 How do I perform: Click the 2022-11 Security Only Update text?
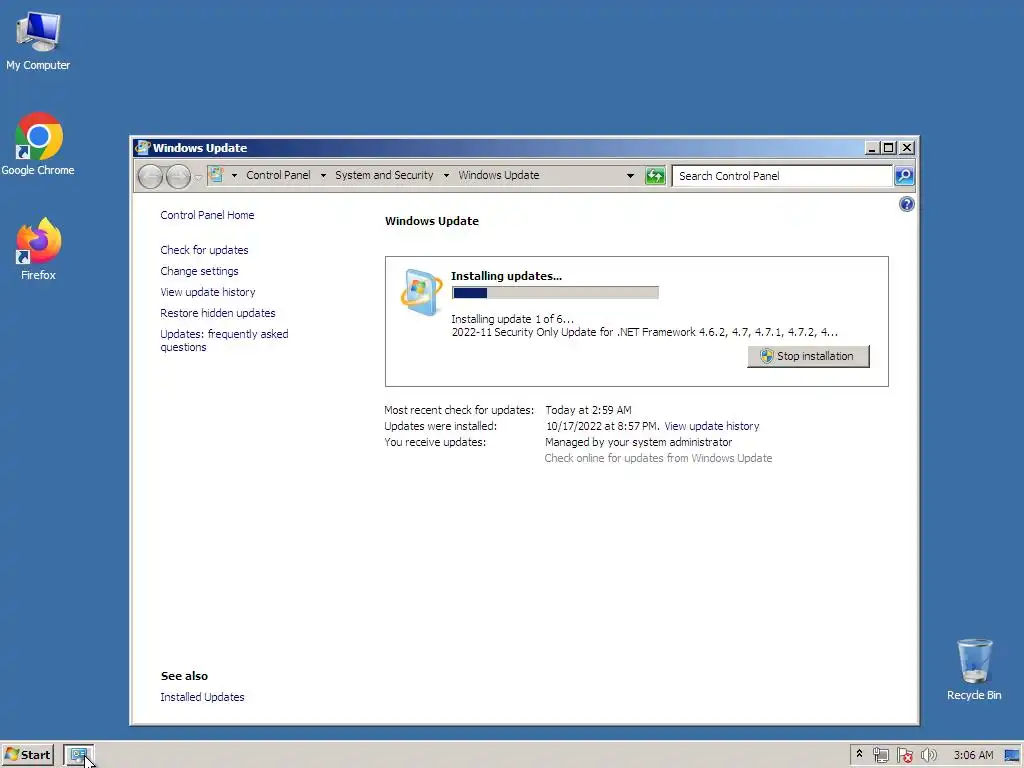coord(645,332)
